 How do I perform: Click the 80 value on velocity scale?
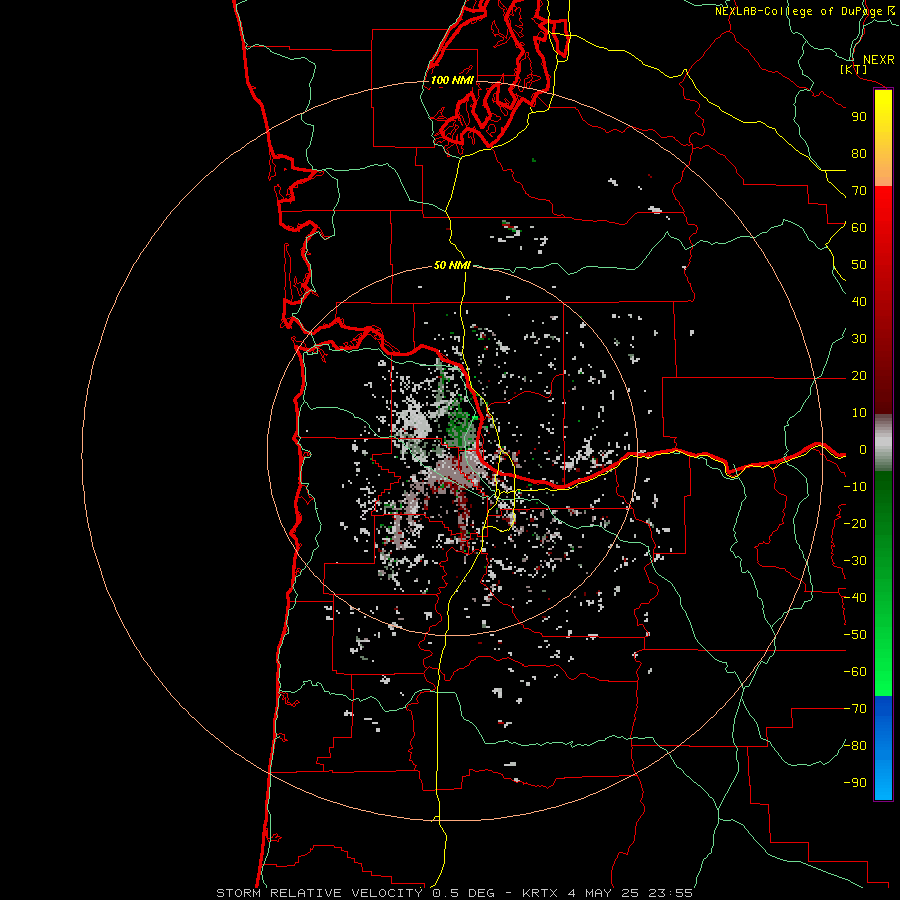[859, 154]
